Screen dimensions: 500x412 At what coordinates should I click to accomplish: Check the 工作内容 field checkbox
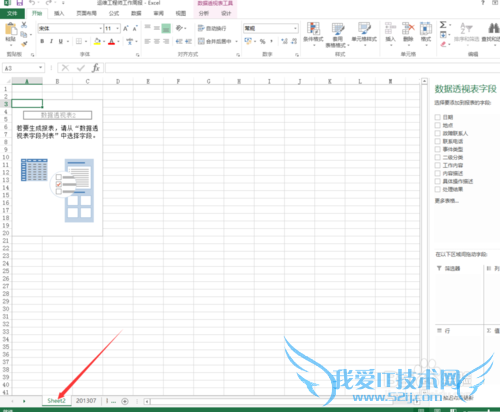(x=438, y=165)
